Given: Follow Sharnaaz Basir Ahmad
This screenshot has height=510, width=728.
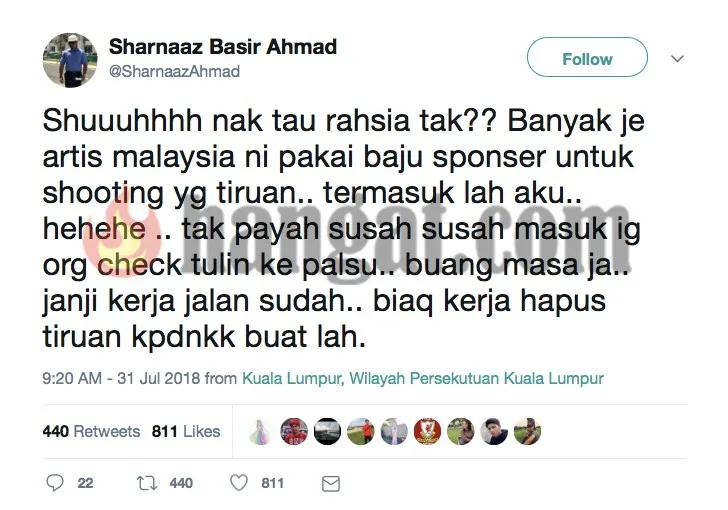Looking at the screenshot, I should click(x=587, y=58).
